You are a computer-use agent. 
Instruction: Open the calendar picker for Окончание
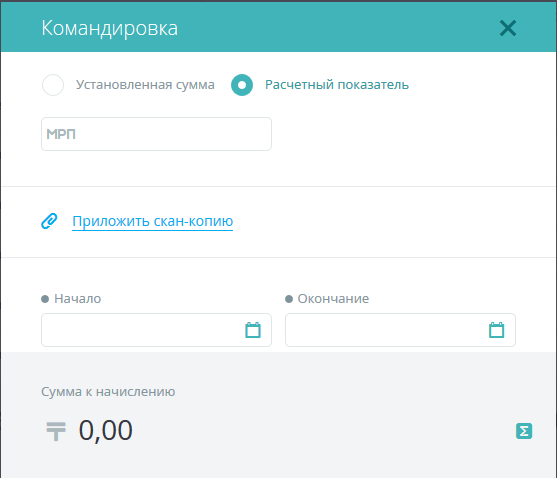[496, 330]
